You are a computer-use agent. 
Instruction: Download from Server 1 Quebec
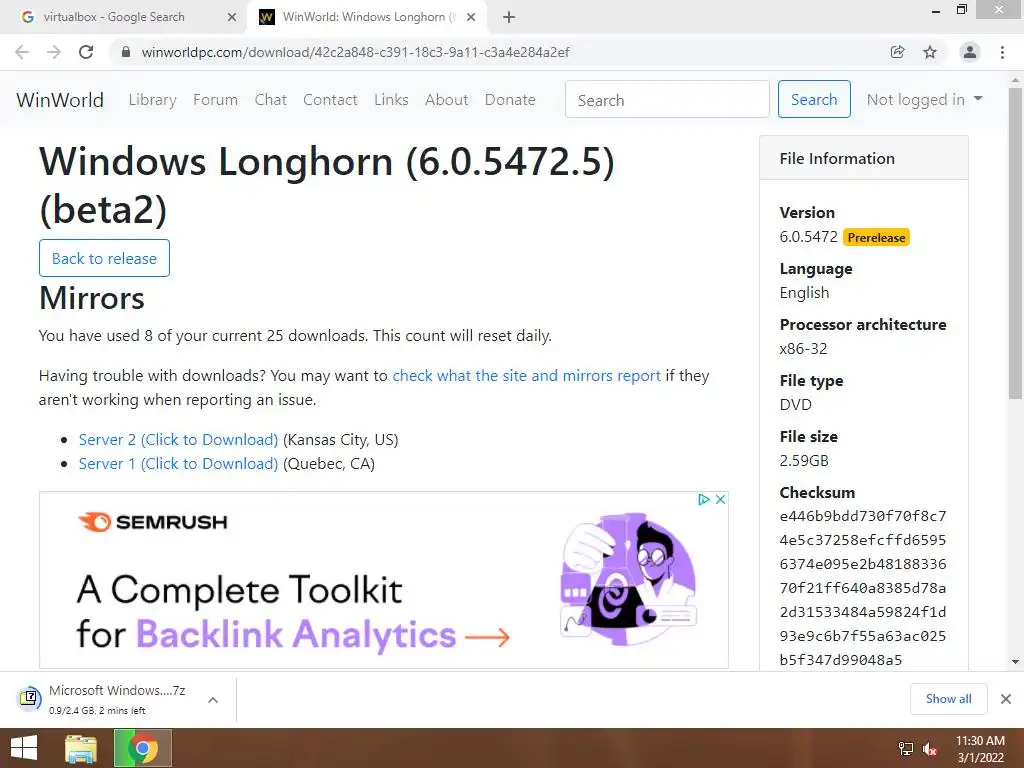pyautogui.click(x=178, y=464)
